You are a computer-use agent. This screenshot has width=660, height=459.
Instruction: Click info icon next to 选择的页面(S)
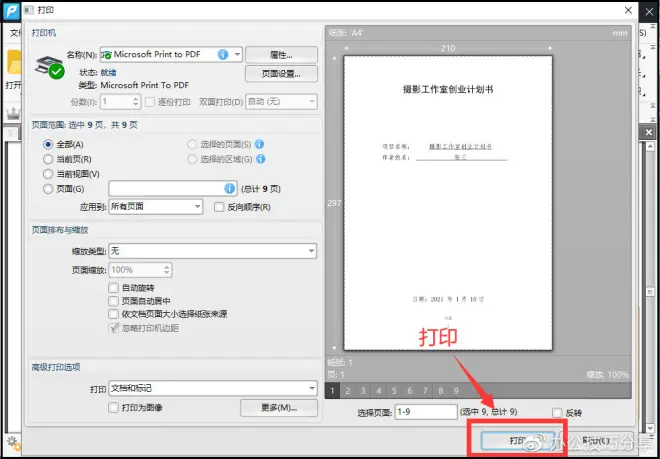click(260, 144)
